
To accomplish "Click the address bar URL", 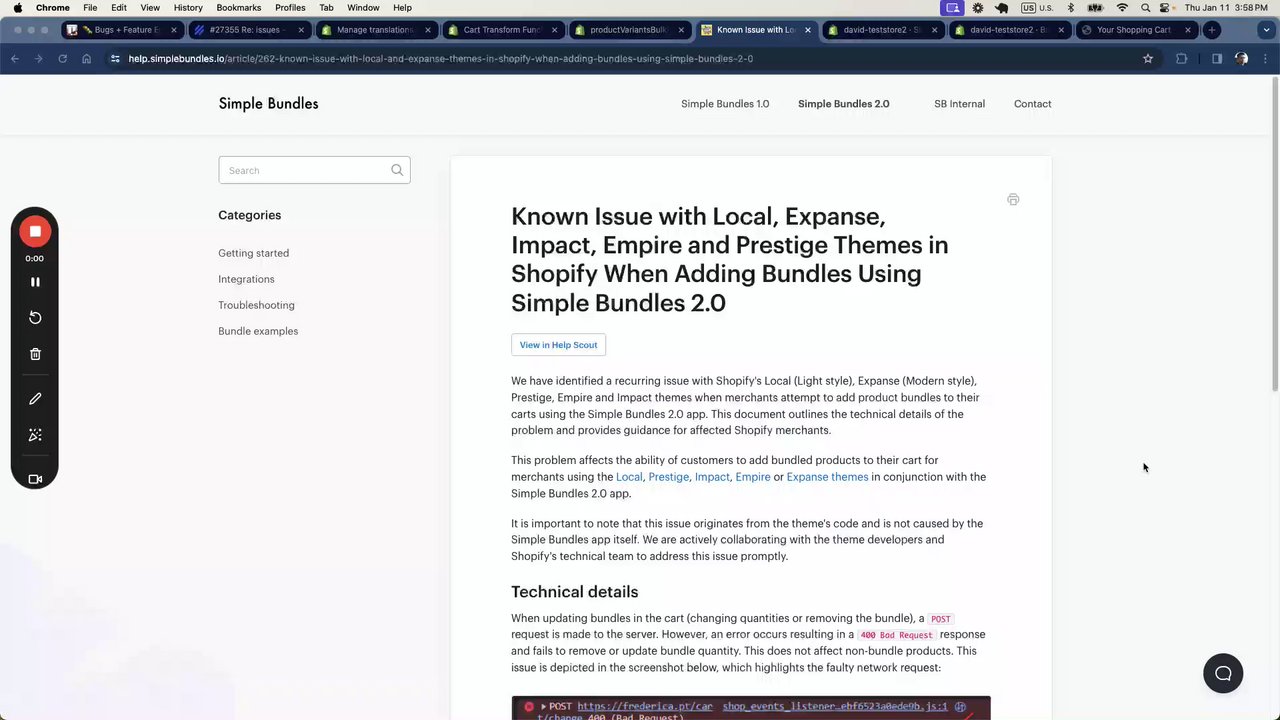I will [440, 59].
